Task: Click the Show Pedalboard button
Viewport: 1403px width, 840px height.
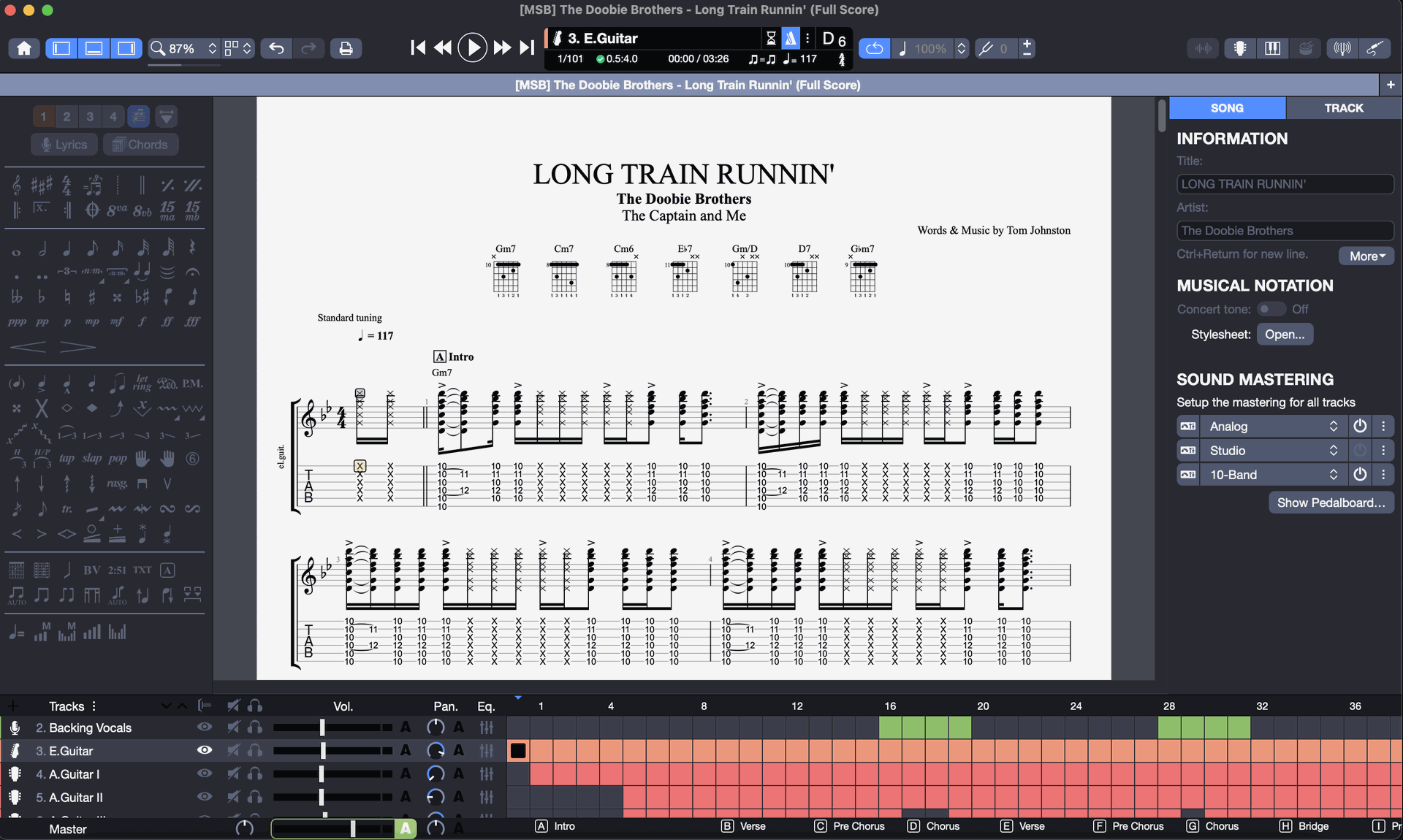Action: click(1331, 503)
